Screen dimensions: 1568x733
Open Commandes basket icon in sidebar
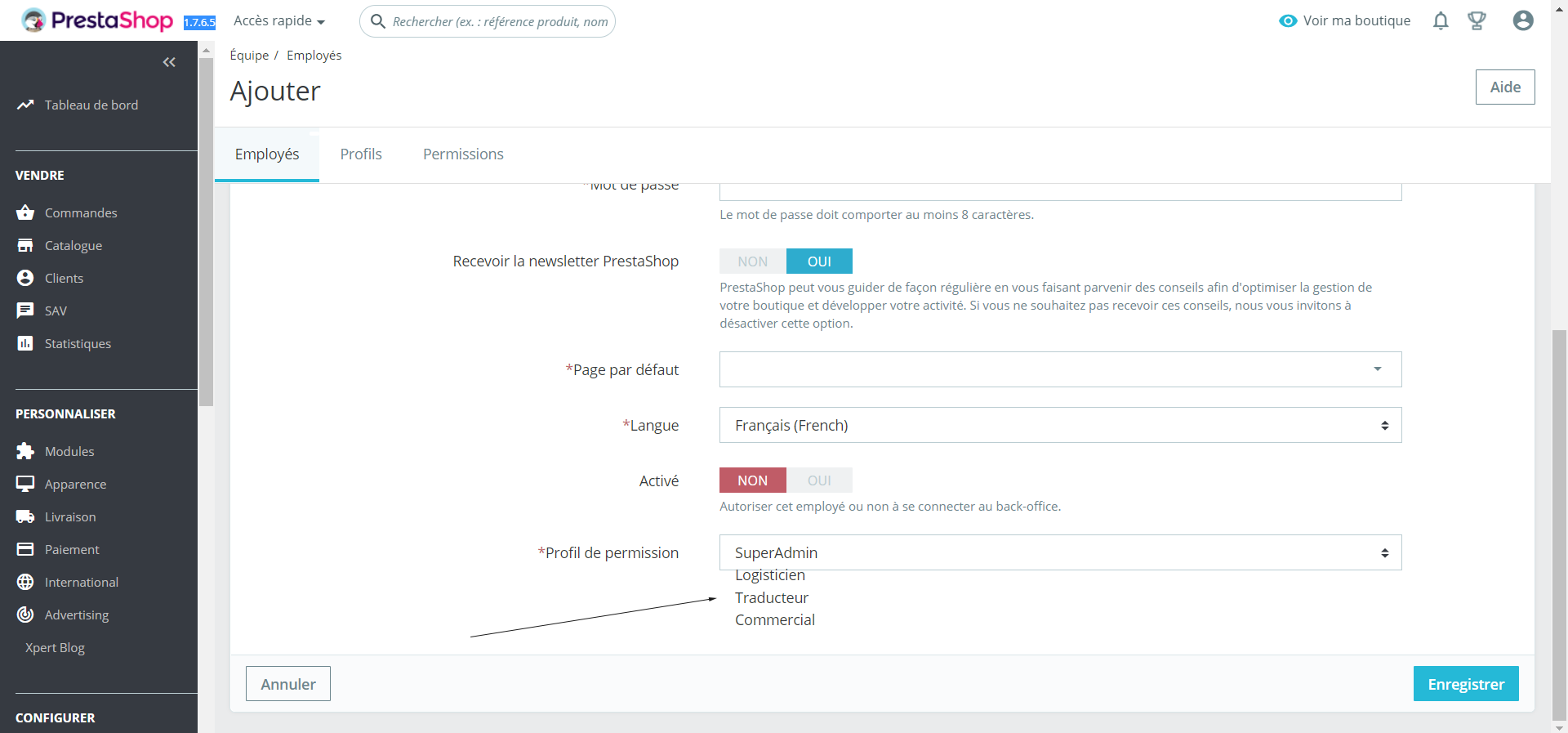click(x=25, y=212)
